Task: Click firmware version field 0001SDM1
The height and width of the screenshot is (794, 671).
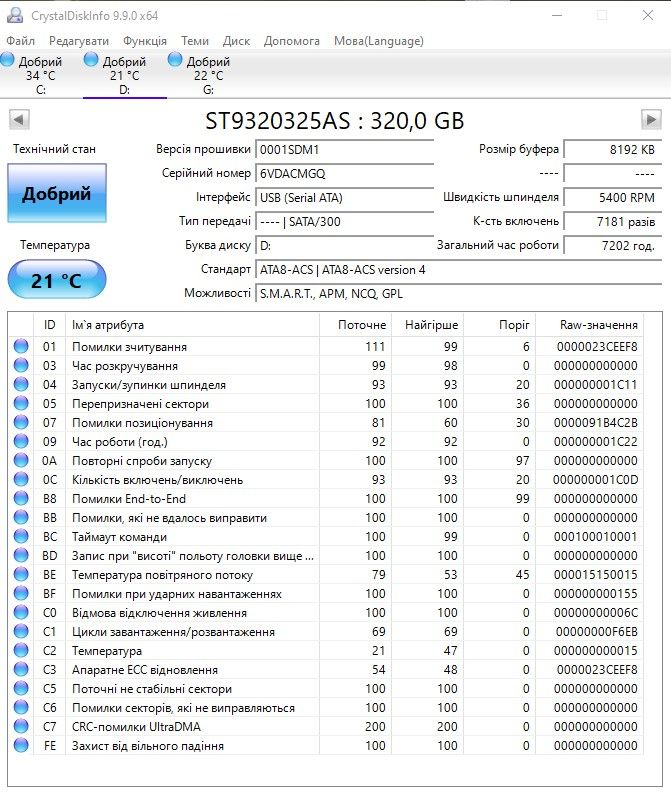Action: [x=345, y=150]
